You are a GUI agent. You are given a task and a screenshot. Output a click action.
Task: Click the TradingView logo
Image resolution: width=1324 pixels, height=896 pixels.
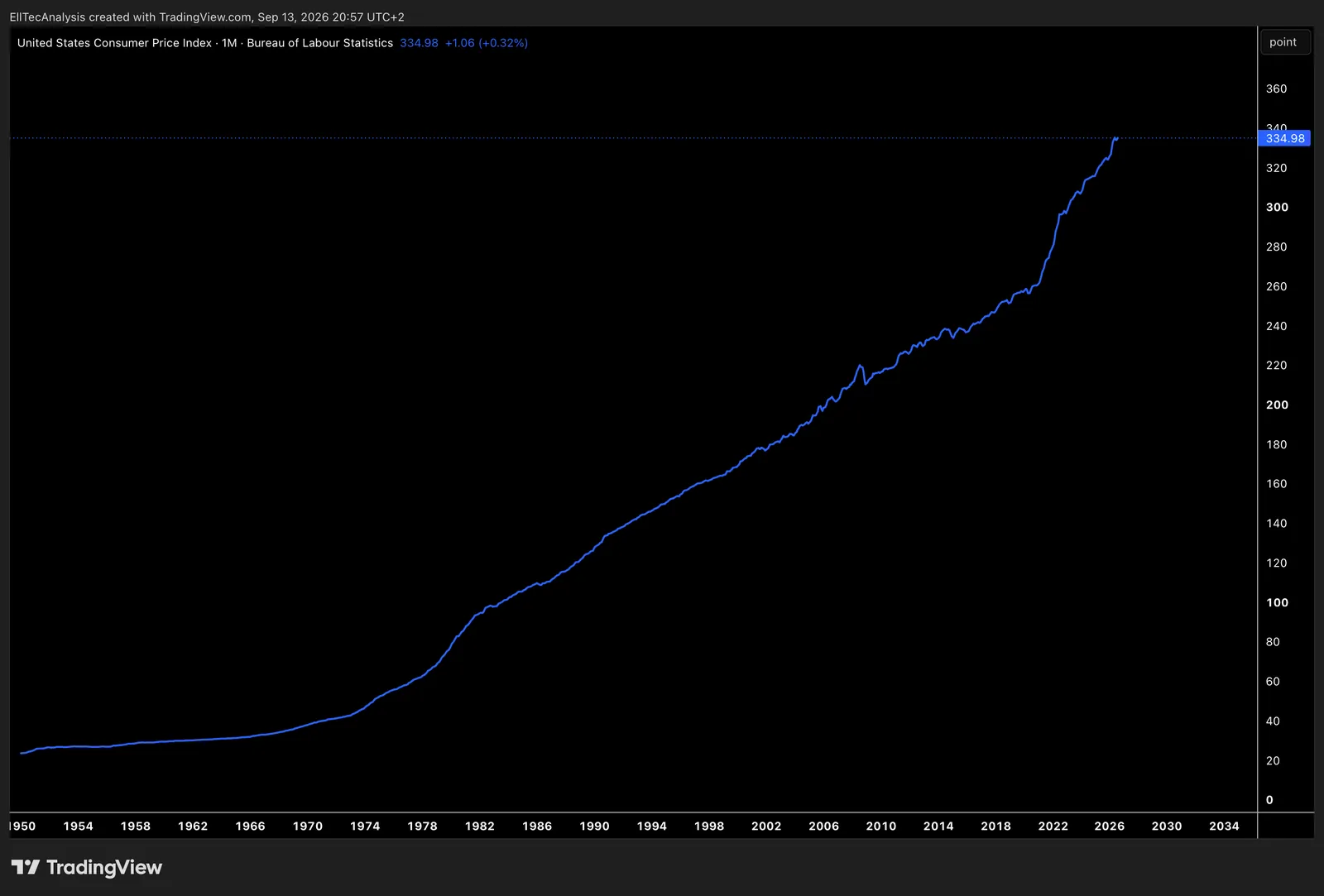click(x=87, y=867)
